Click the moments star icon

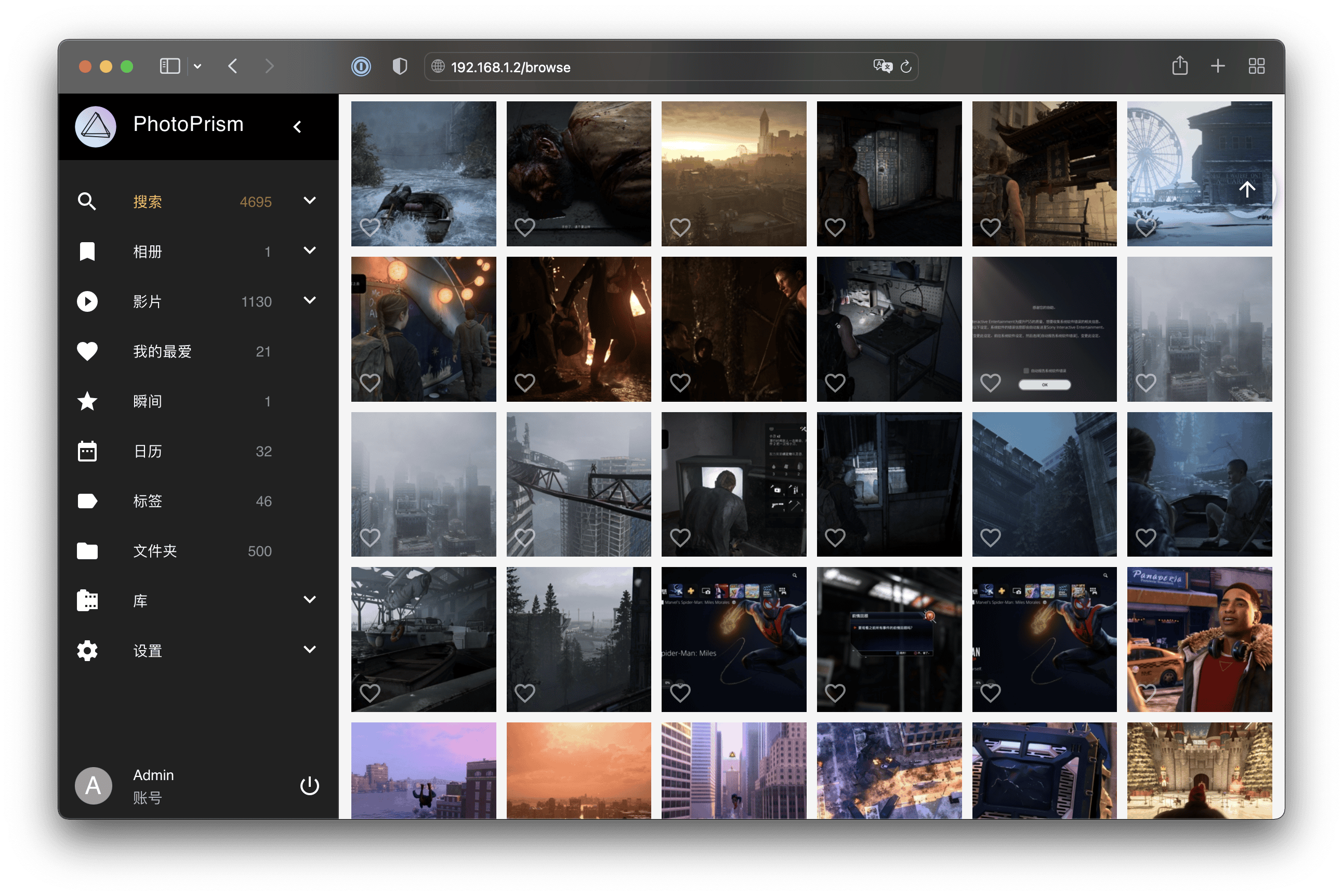click(x=87, y=401)
